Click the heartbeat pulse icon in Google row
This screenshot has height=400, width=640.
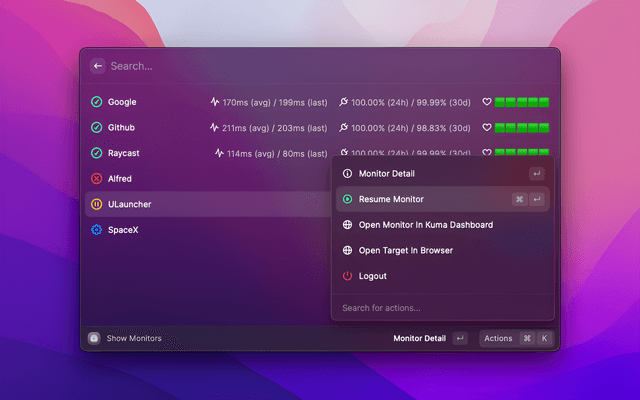214,102
